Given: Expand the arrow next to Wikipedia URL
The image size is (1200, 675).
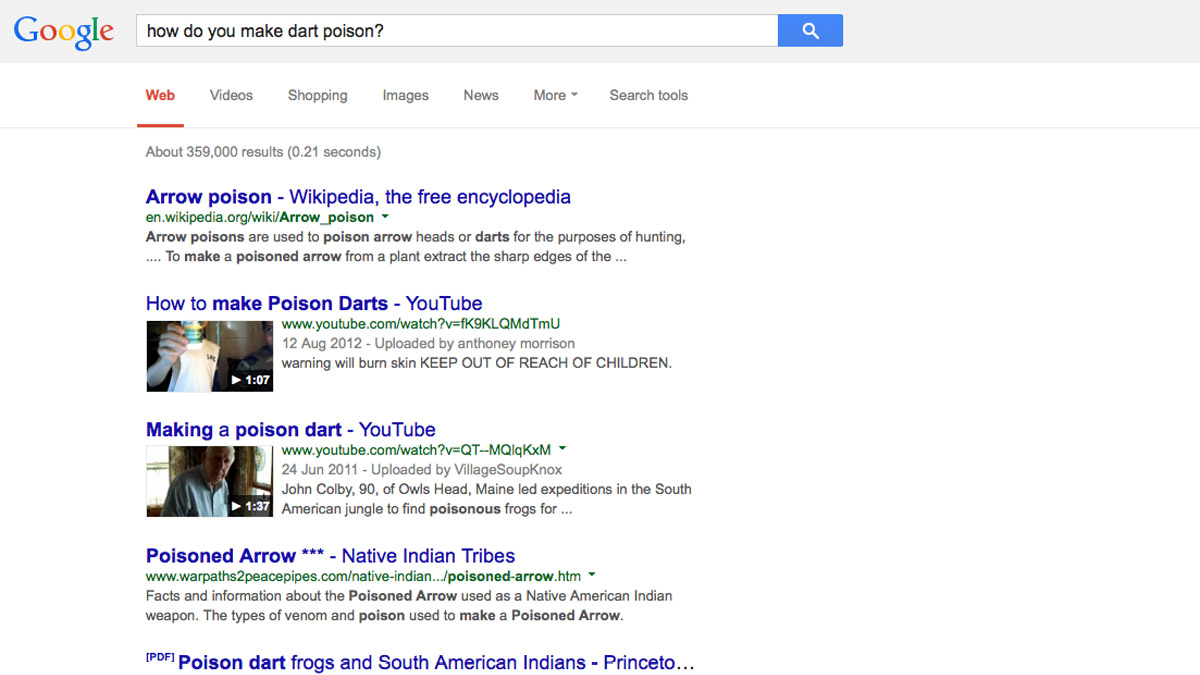Looking at the screenshot, I should [385, 217].
